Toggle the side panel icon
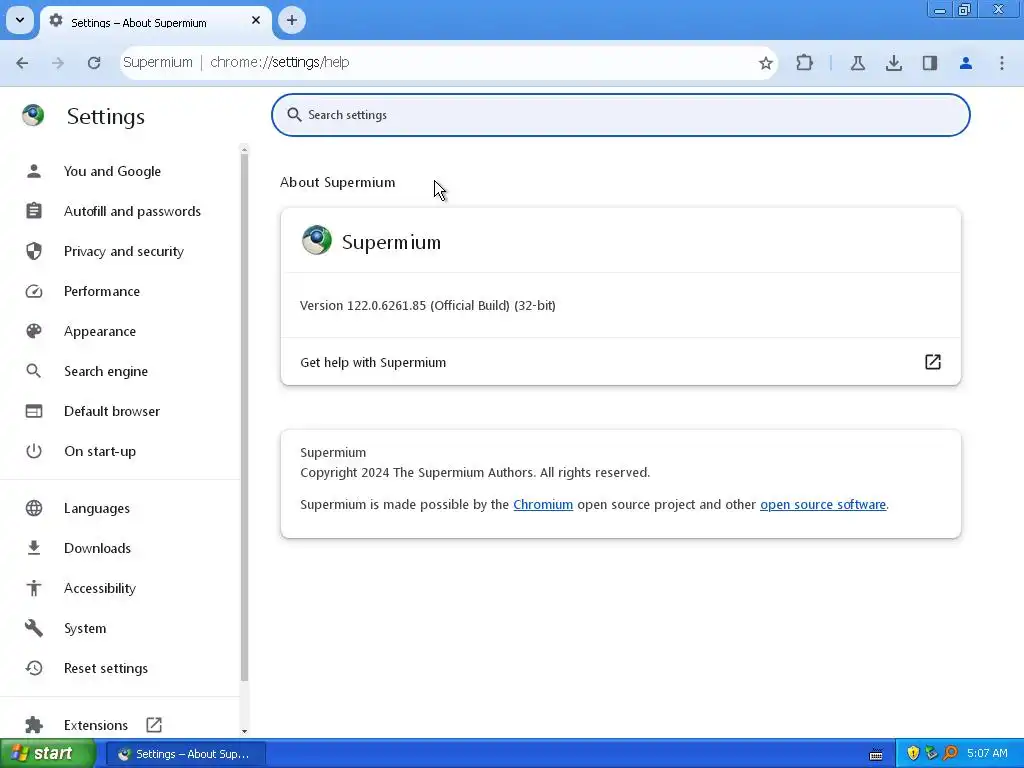Image resolution: width=1024 pixels, height=768 pixels. point(930,63)
